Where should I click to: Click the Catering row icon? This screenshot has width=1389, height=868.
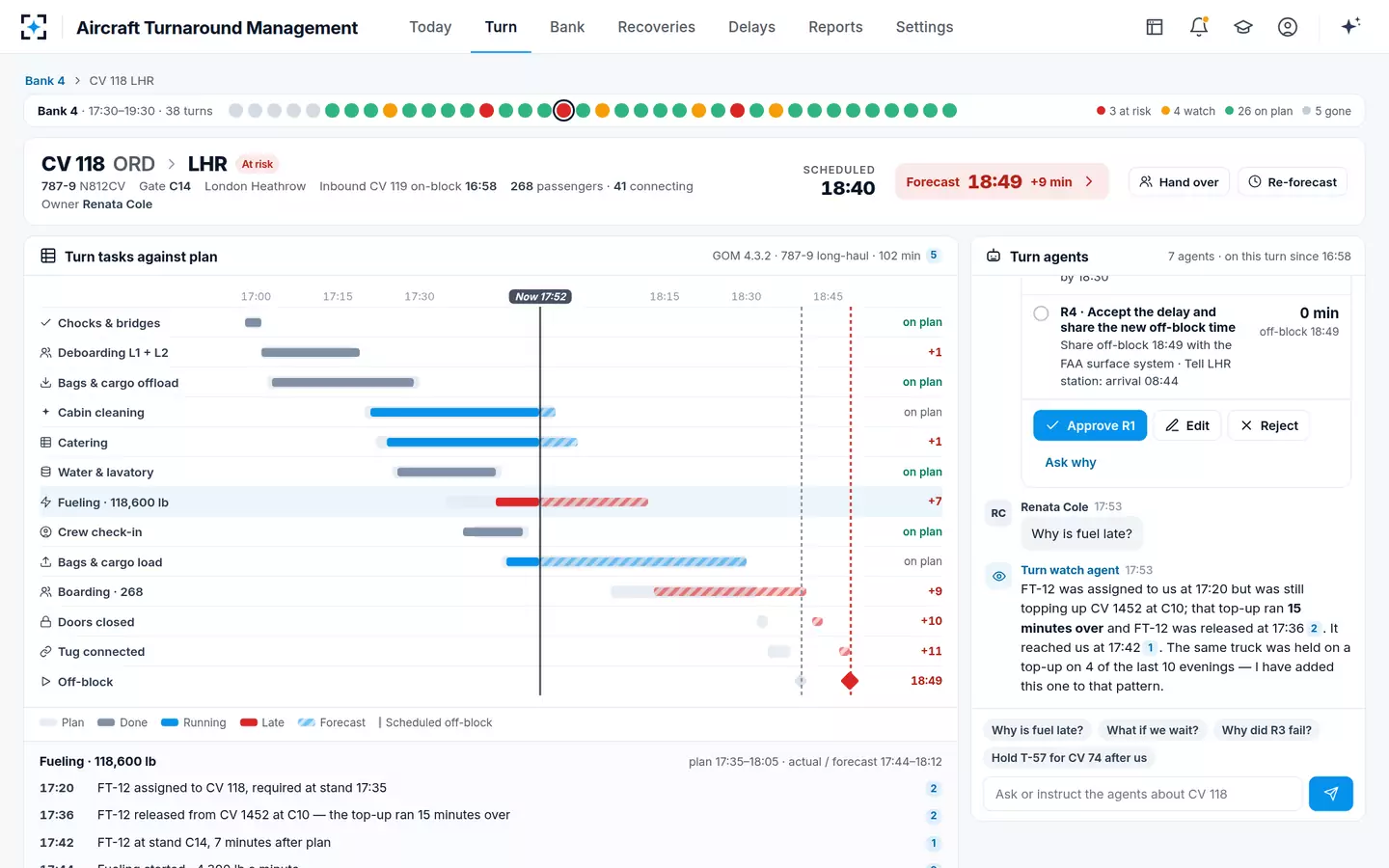tap(45, 443)
